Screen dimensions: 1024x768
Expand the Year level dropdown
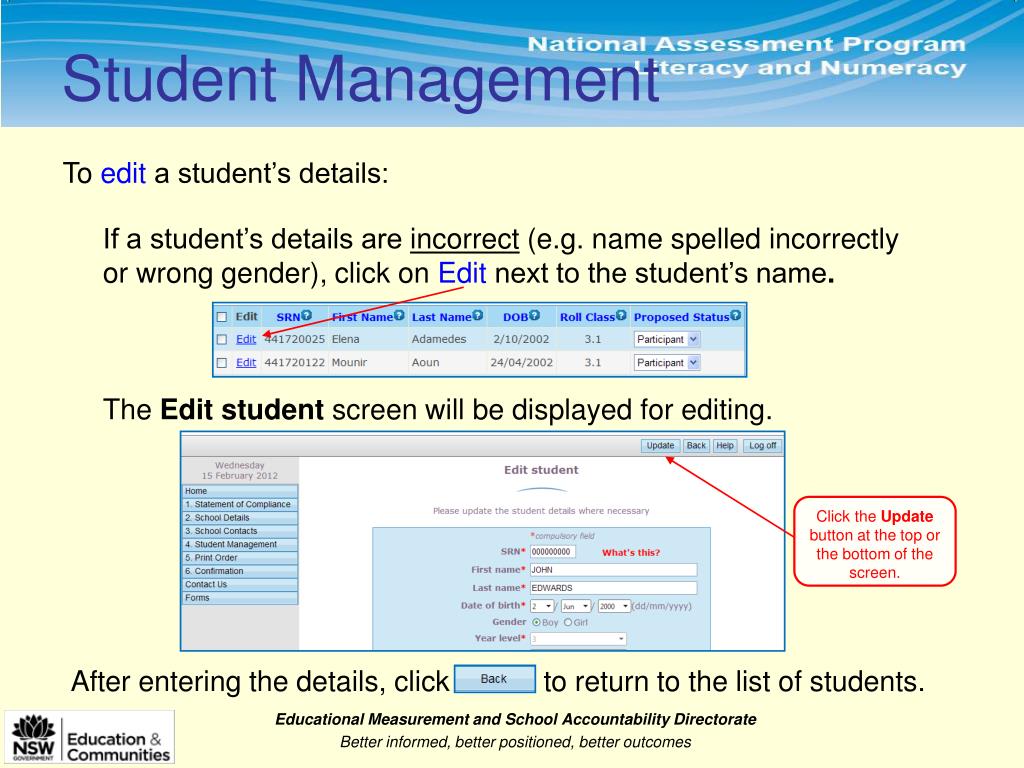pyautogui.click(x=578, y=639)
